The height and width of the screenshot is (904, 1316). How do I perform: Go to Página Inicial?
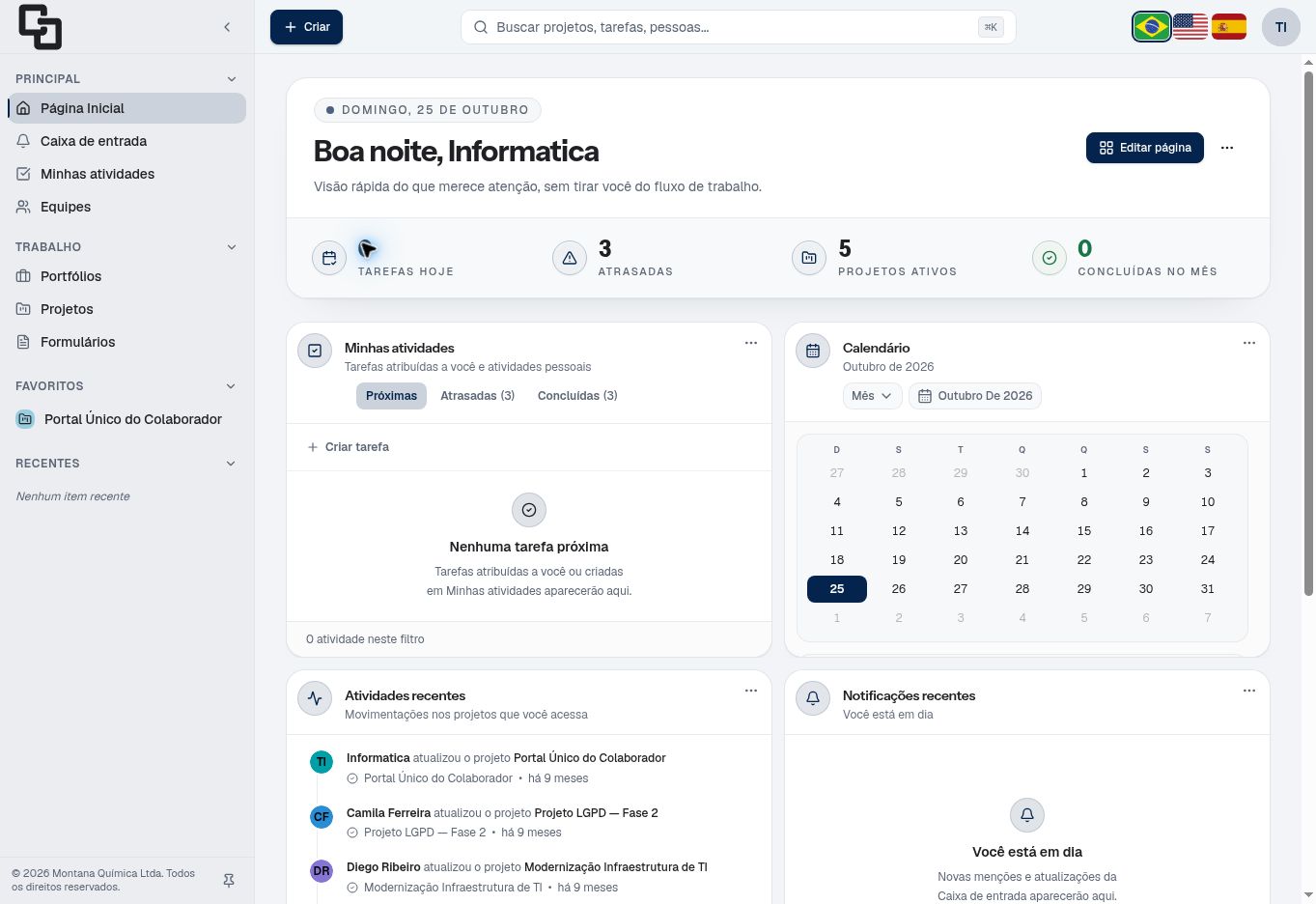tap(126, 108)
